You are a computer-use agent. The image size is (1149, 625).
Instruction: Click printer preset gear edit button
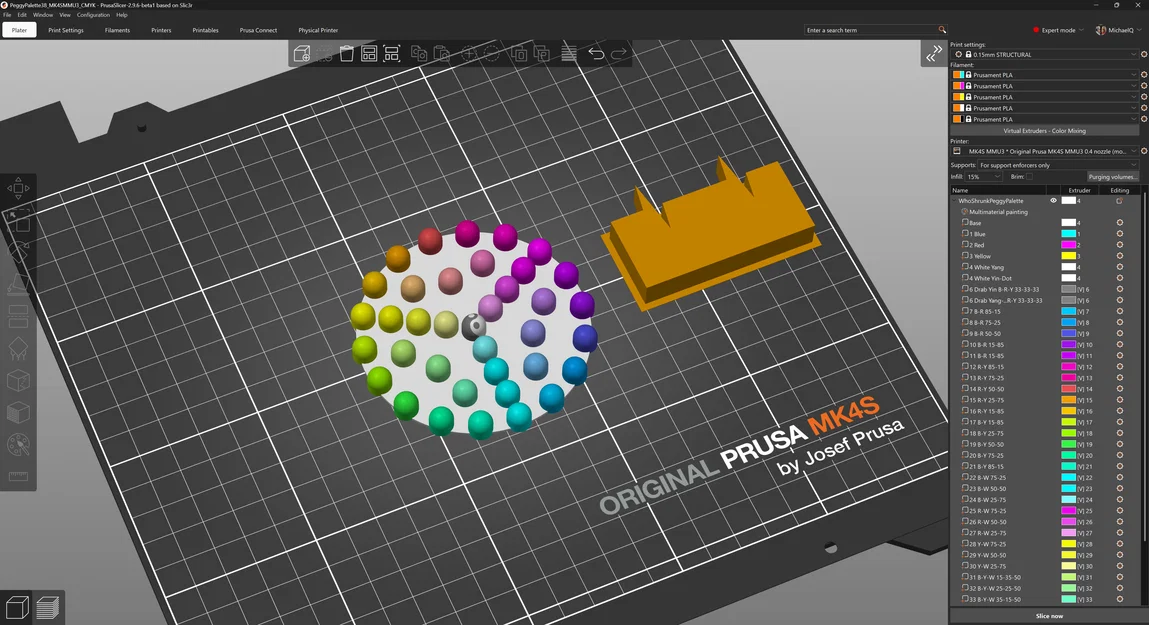[x=1144, y=151]
